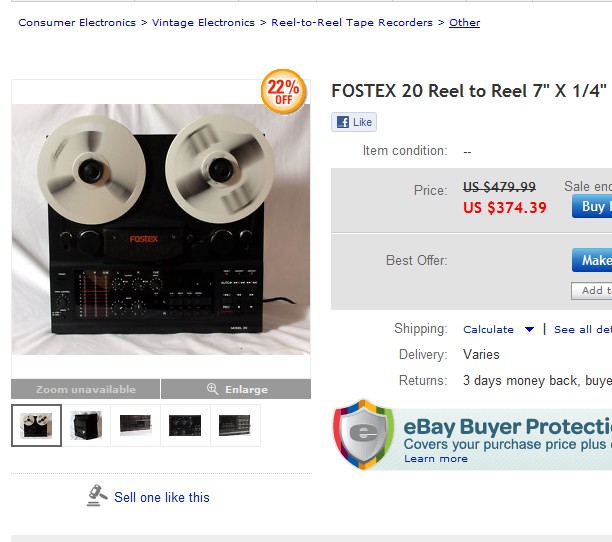Go to Vintage Electronics breadcrumb category
The image size is (612, 542).
[x=203, y=22]
